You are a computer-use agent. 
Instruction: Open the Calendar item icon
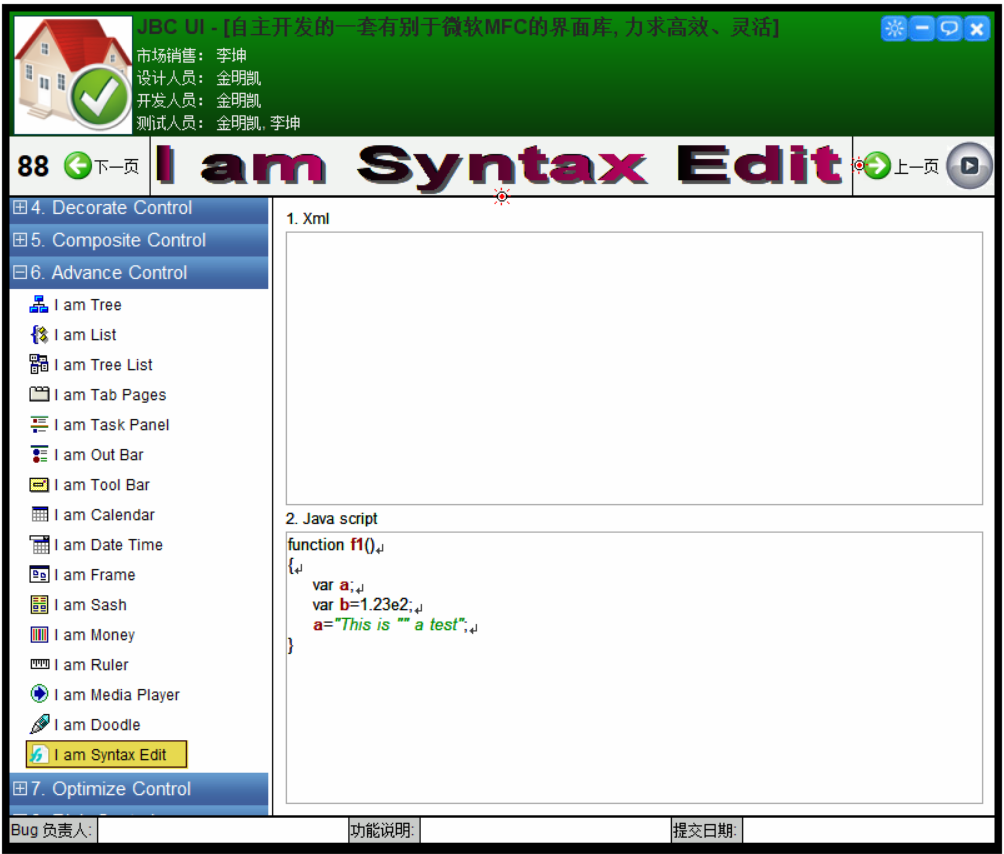(x=39, y=515)
